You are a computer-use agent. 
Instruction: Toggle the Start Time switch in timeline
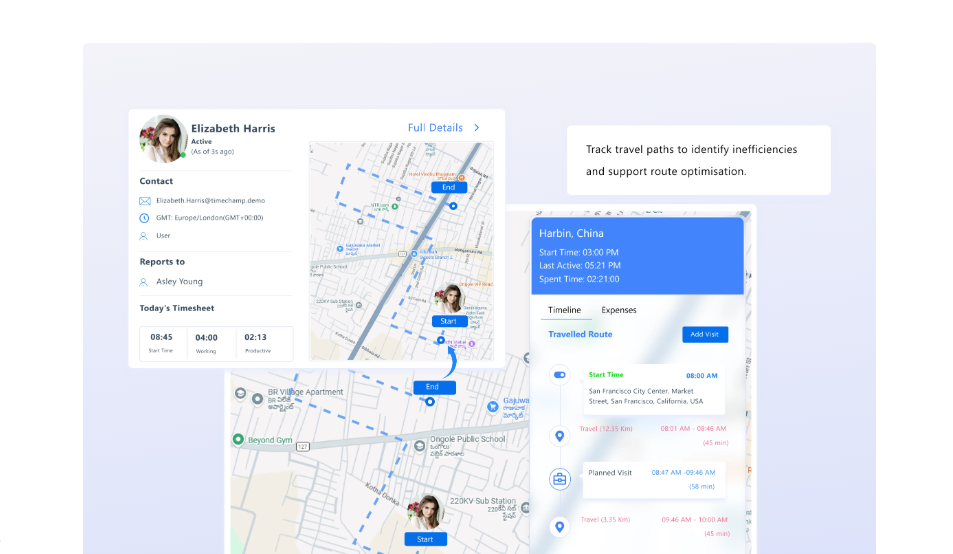[x=560, y=375]
